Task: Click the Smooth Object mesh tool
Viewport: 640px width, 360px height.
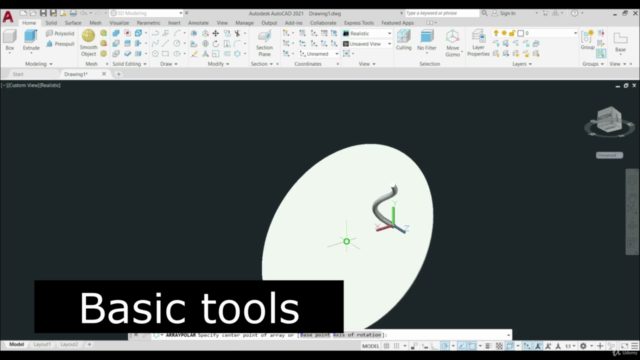Action: click(x=88, y=42)
